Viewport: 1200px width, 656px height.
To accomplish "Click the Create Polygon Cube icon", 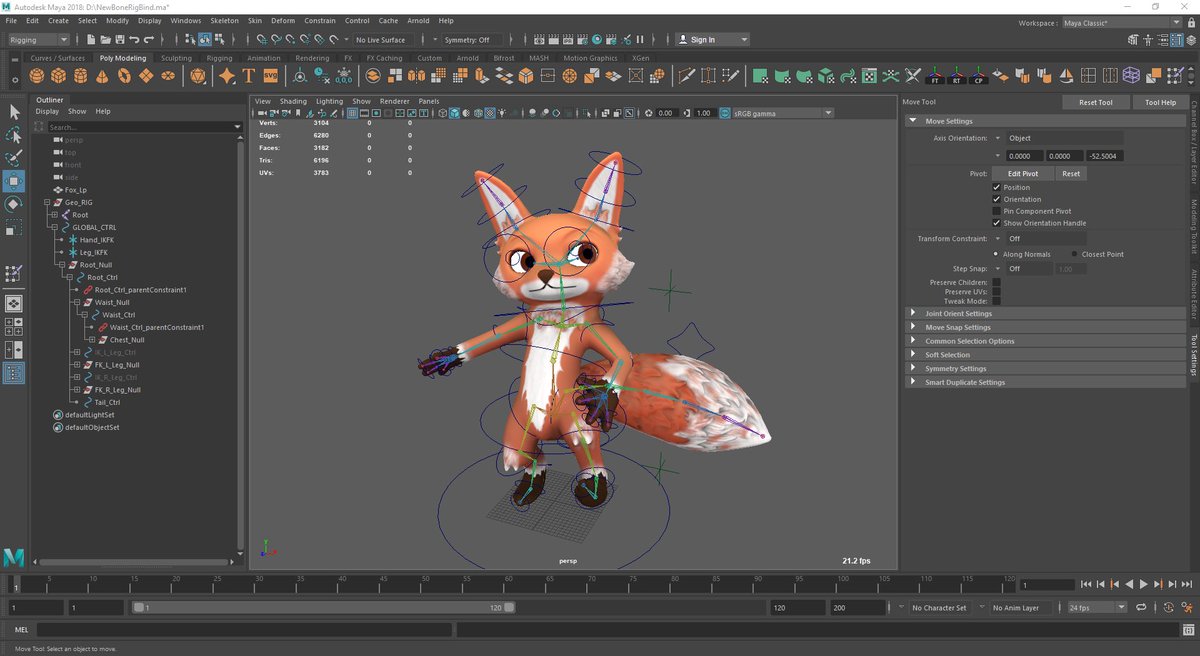I will pos(60,75).
